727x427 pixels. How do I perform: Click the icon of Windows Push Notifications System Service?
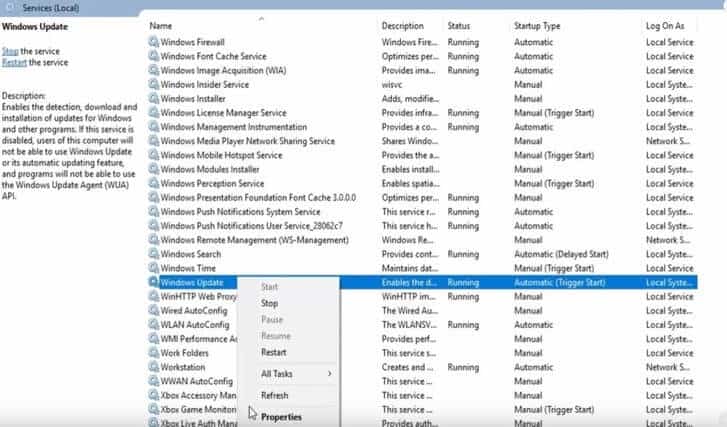(153, 211)
